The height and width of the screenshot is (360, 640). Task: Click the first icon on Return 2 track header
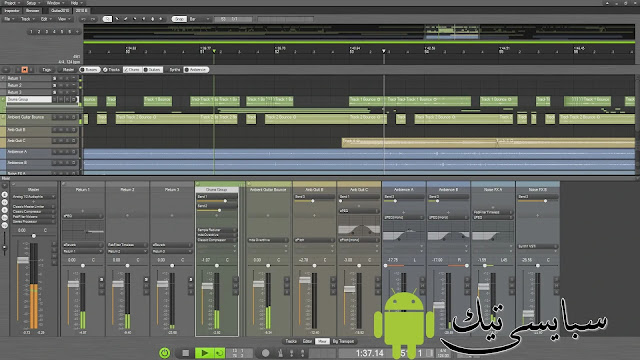[x=54, y=85]
